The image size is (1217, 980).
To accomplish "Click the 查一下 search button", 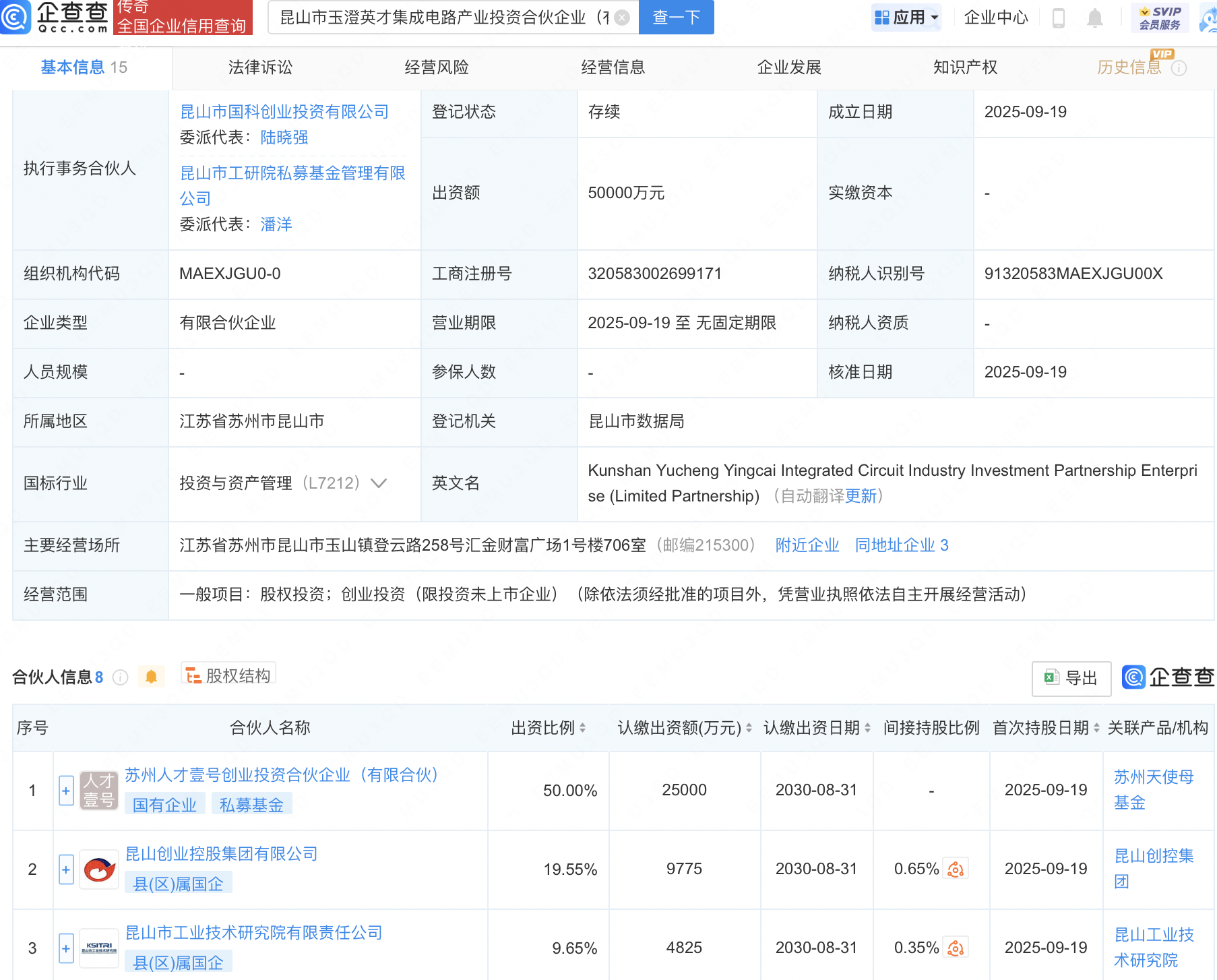I will pyautogui.click(x=676, y=18).
